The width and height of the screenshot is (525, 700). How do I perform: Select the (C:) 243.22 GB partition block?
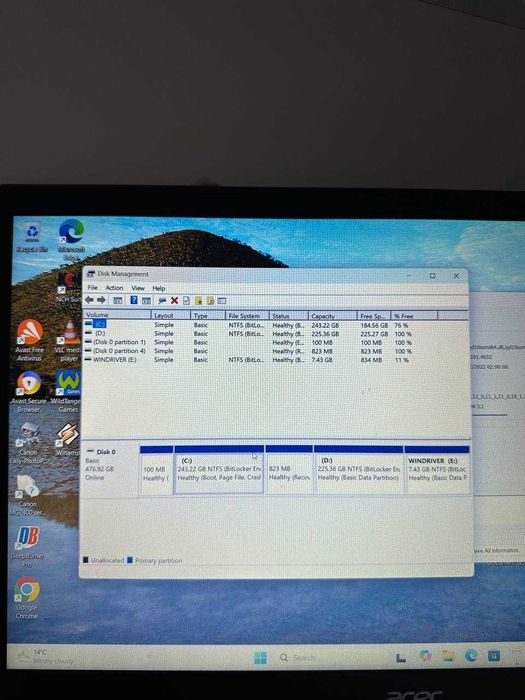coord(219,470)
